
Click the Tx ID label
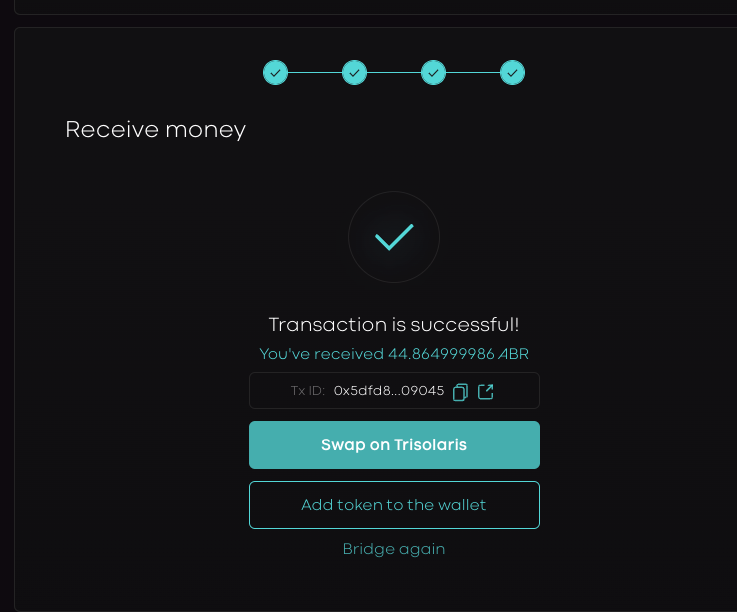click(x=308, y=392)
